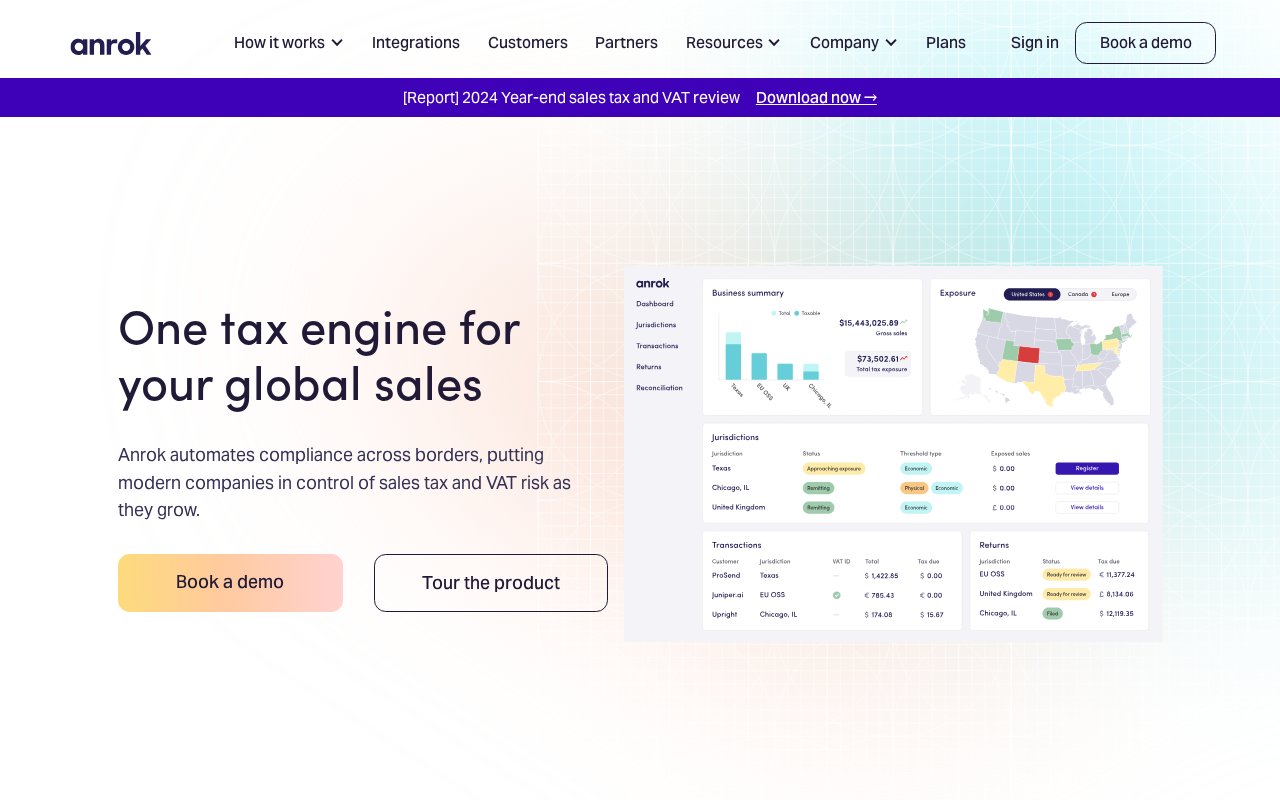Open the Partners nav item
Screen dimensions: 1280x800
coord(626,43)
